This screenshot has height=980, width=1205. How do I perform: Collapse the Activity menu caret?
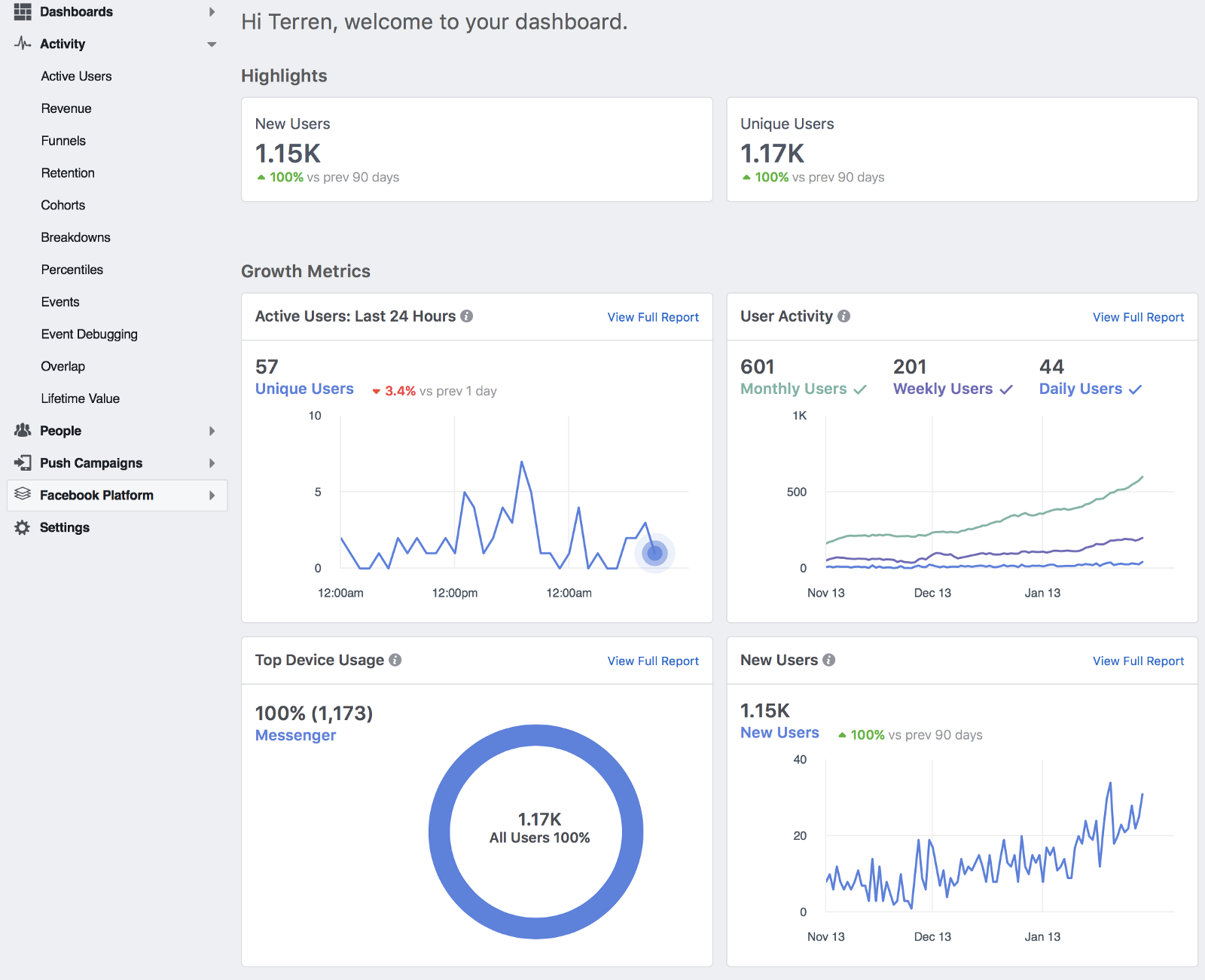pos(212,44)
